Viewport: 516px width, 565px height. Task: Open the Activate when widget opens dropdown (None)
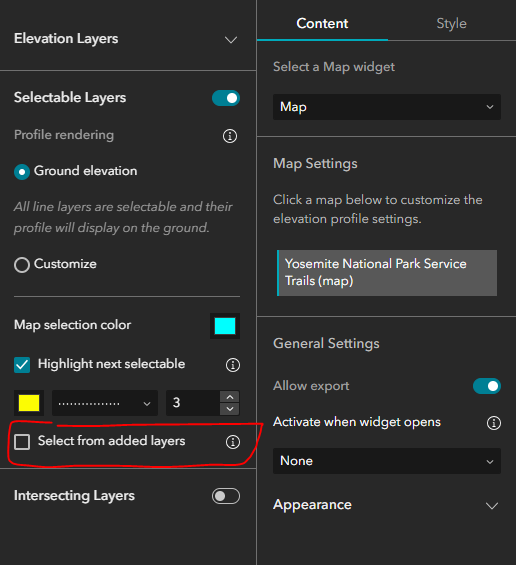pos(387,461)
